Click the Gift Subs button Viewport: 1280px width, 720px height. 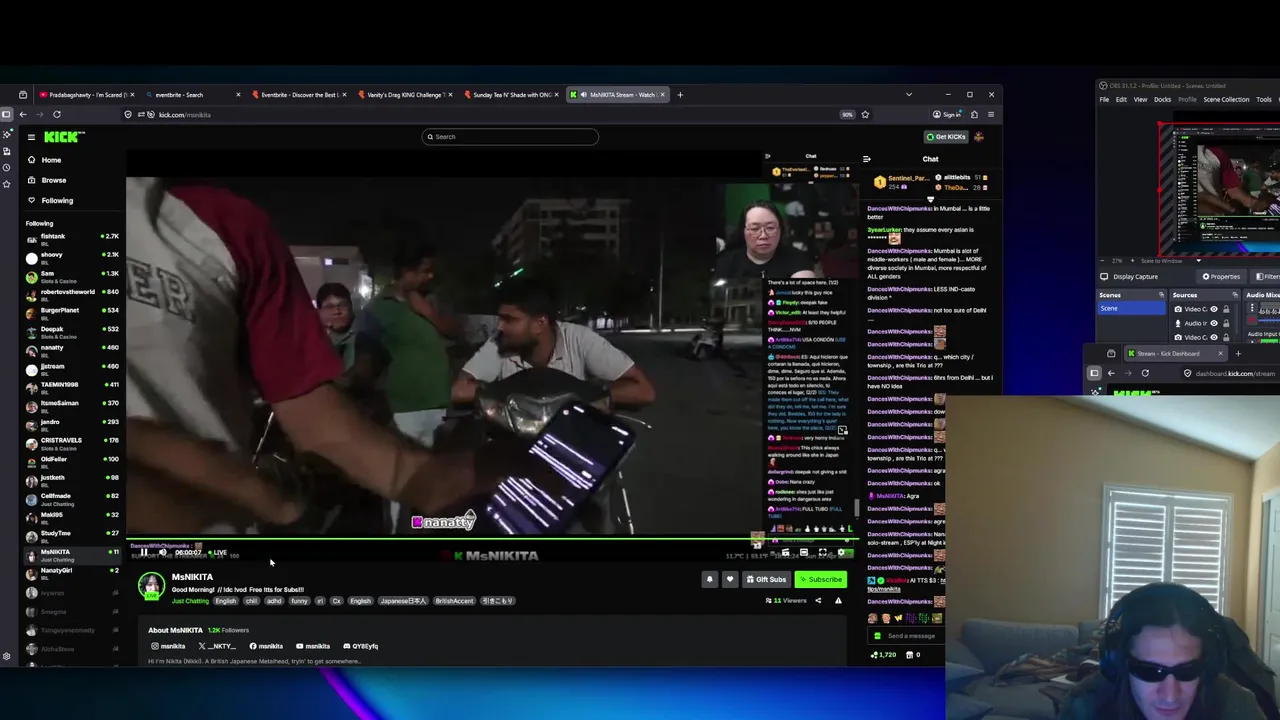pos(766,579)
